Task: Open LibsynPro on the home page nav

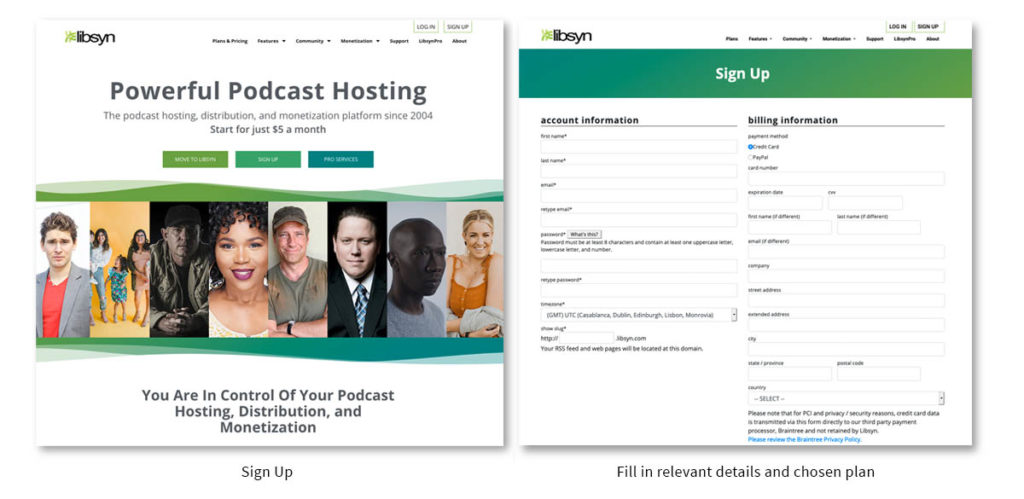Action: pos(430,41)
